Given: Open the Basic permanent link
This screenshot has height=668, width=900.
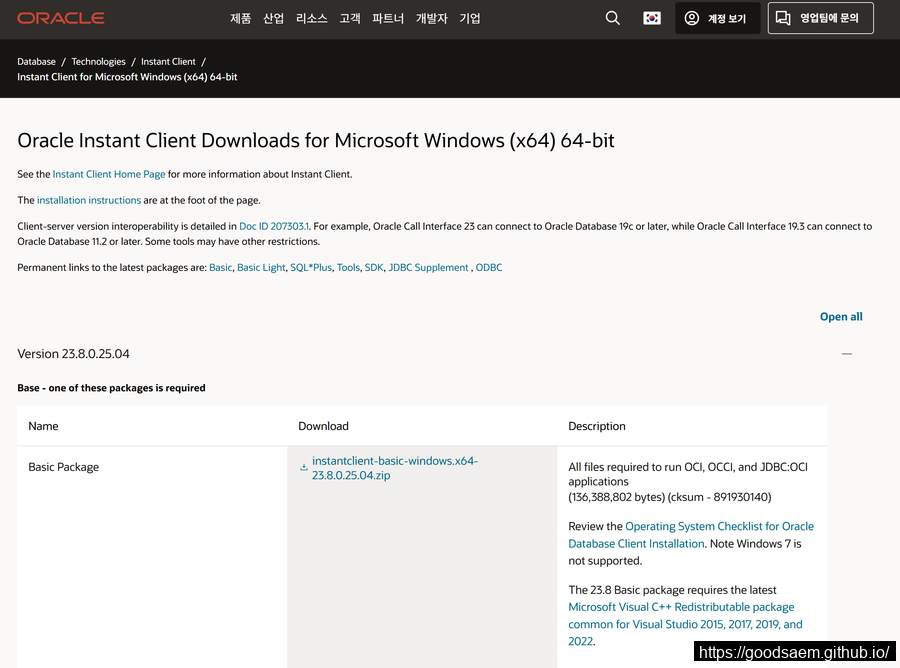Looking at the screenshot, I should (220, 267).
